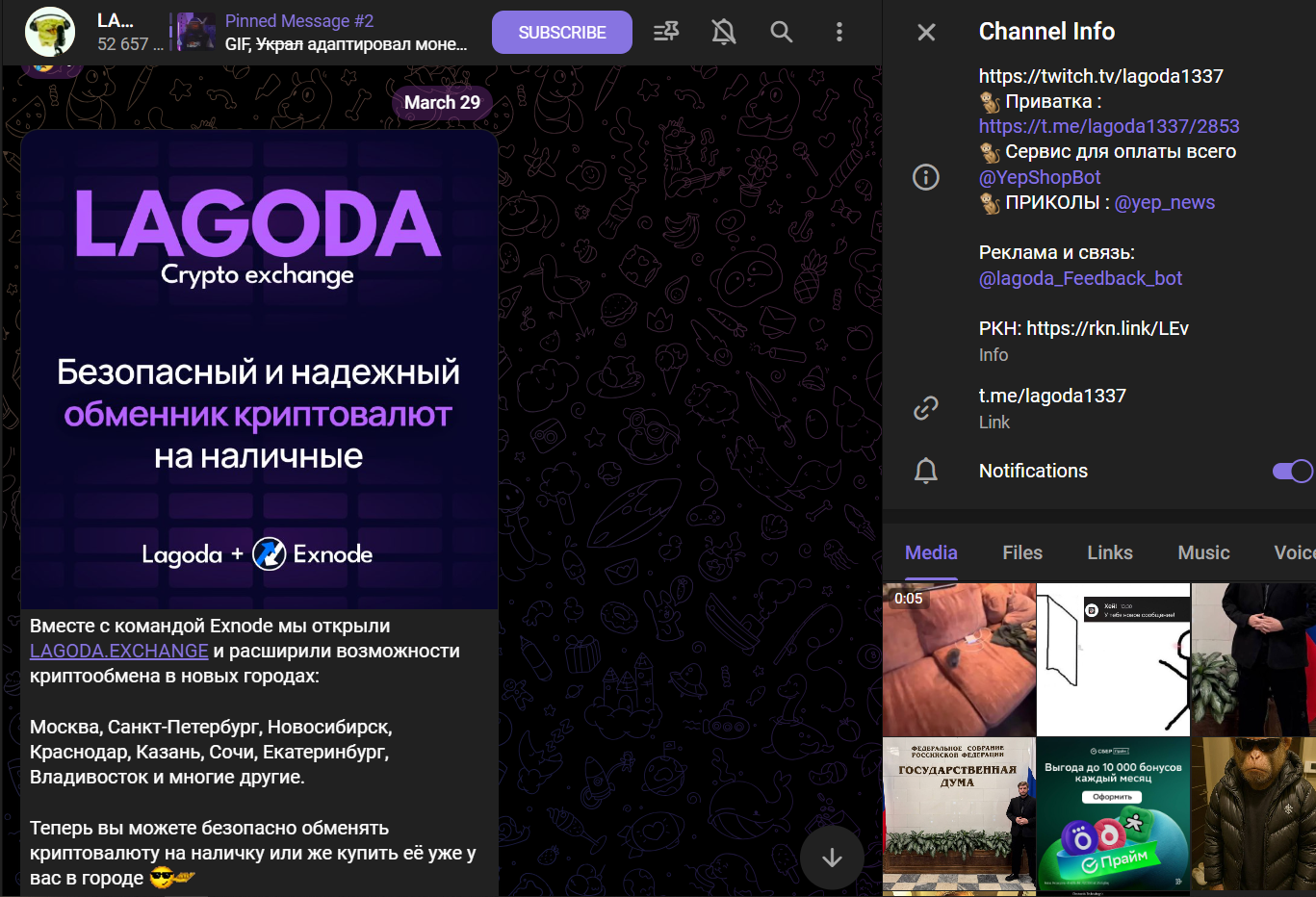This screenshot has height=897, width=1316.
Task: Close the Channel Info panel
Action: 926,32
